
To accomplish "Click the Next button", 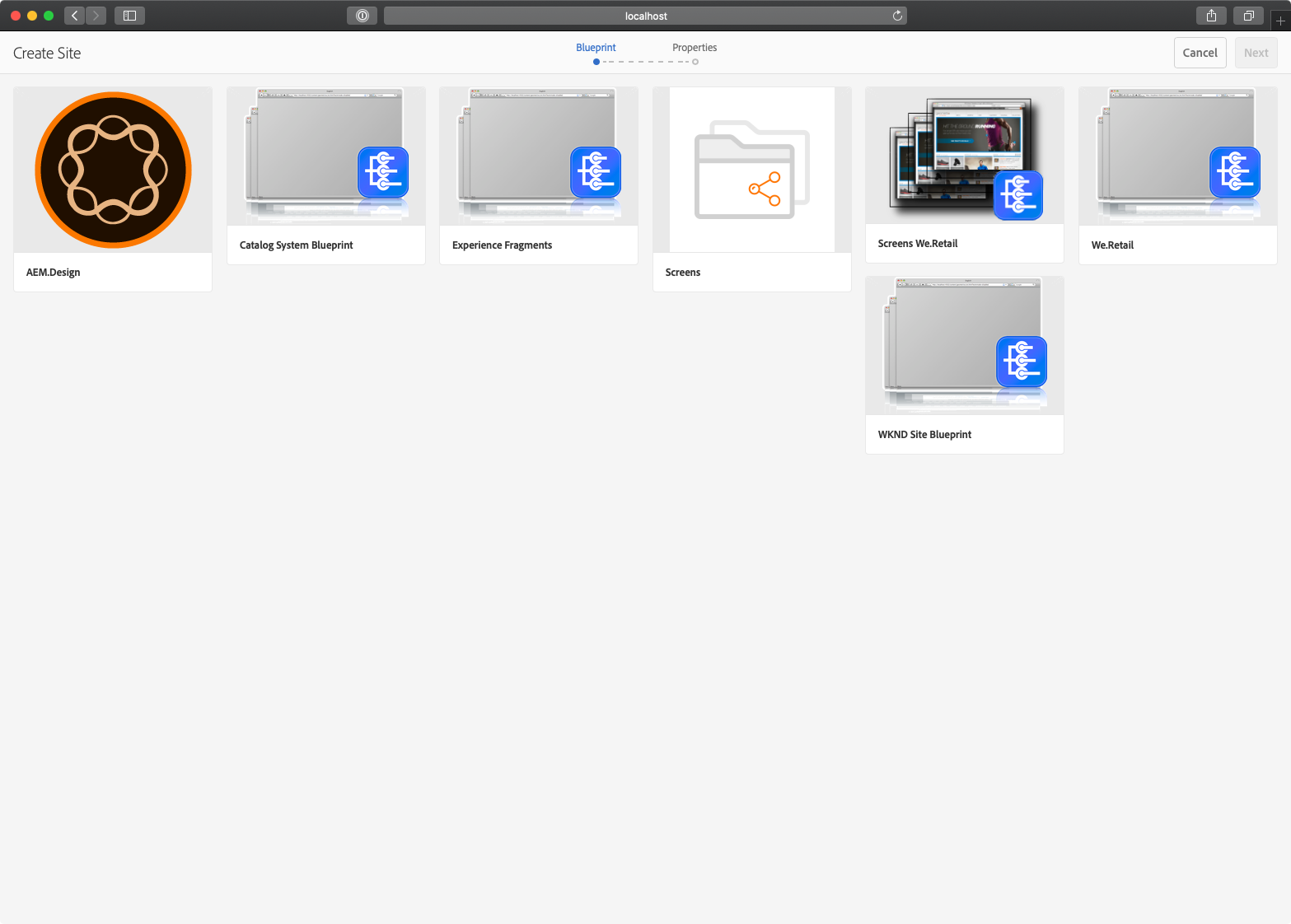I will [x=1256, y=53].
